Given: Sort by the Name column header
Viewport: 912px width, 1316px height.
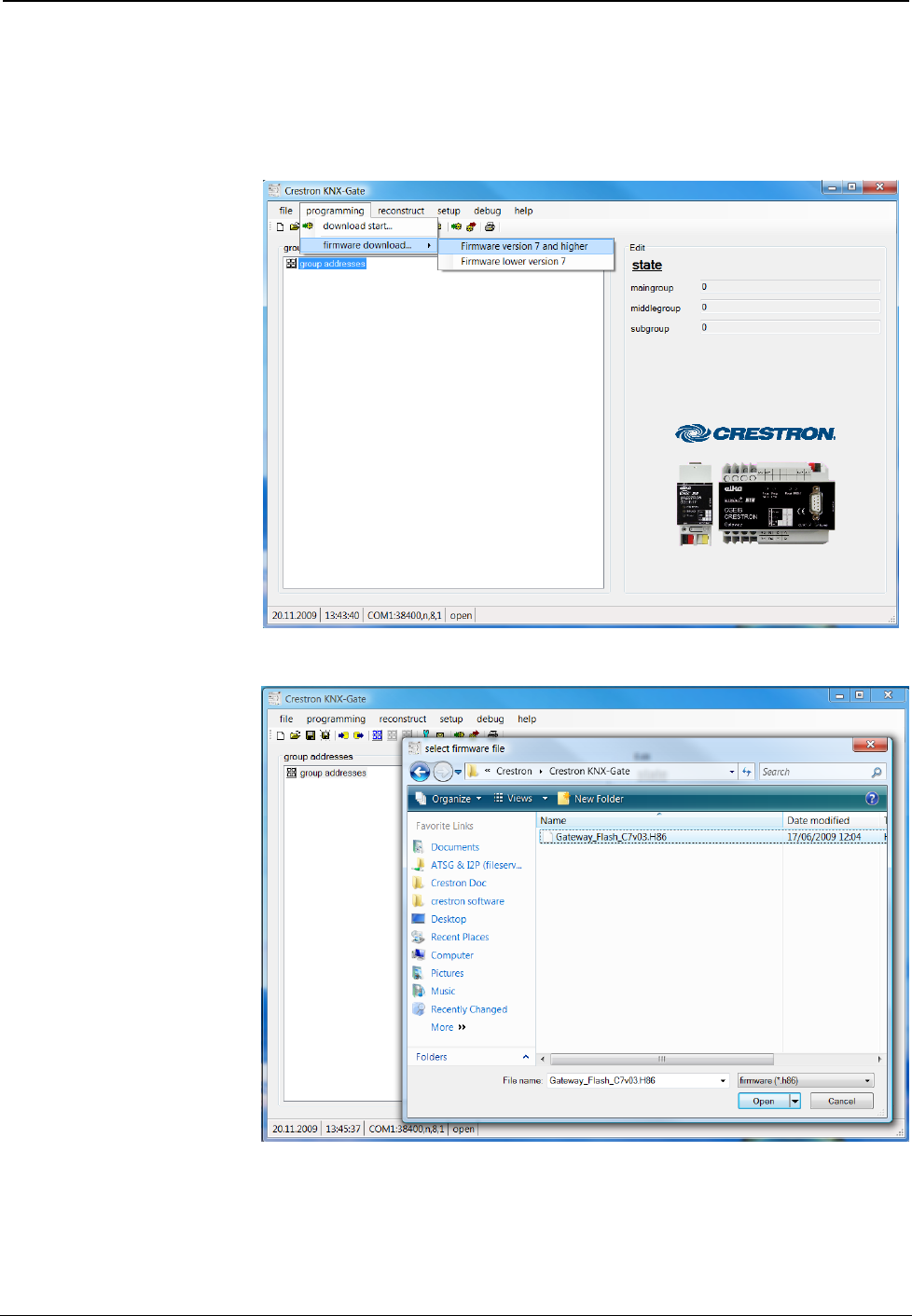Looking at the screenshot, I should [x=659, y=820].
